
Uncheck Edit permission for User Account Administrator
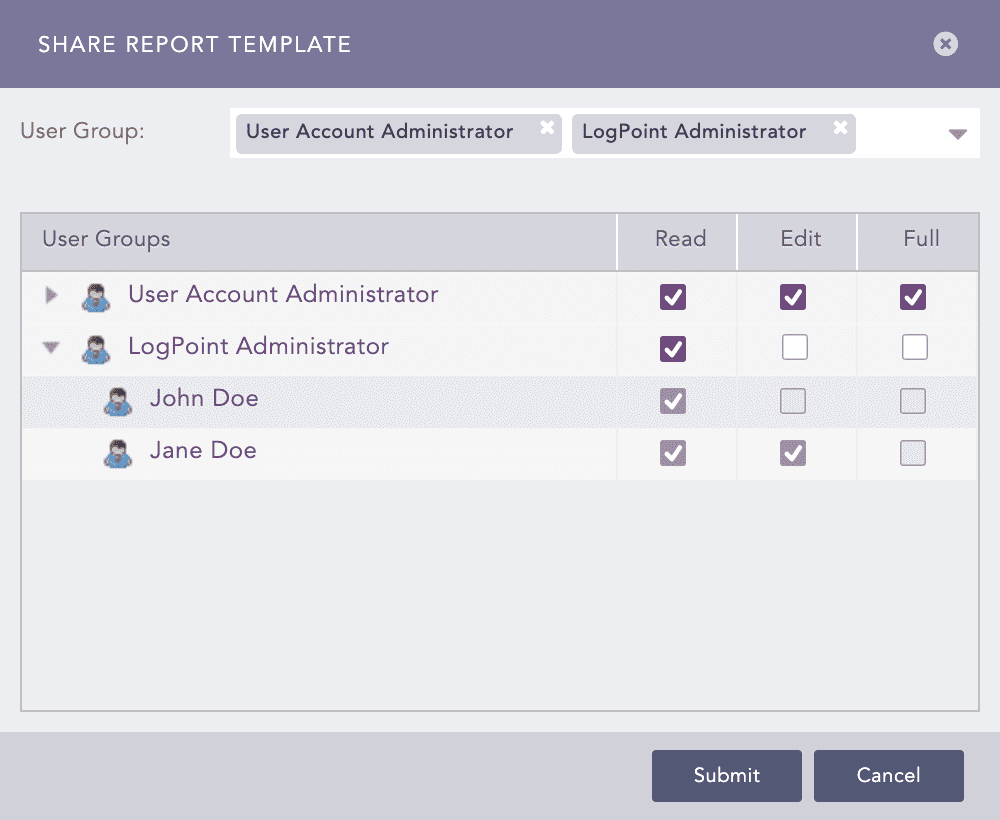pos(795,296)
